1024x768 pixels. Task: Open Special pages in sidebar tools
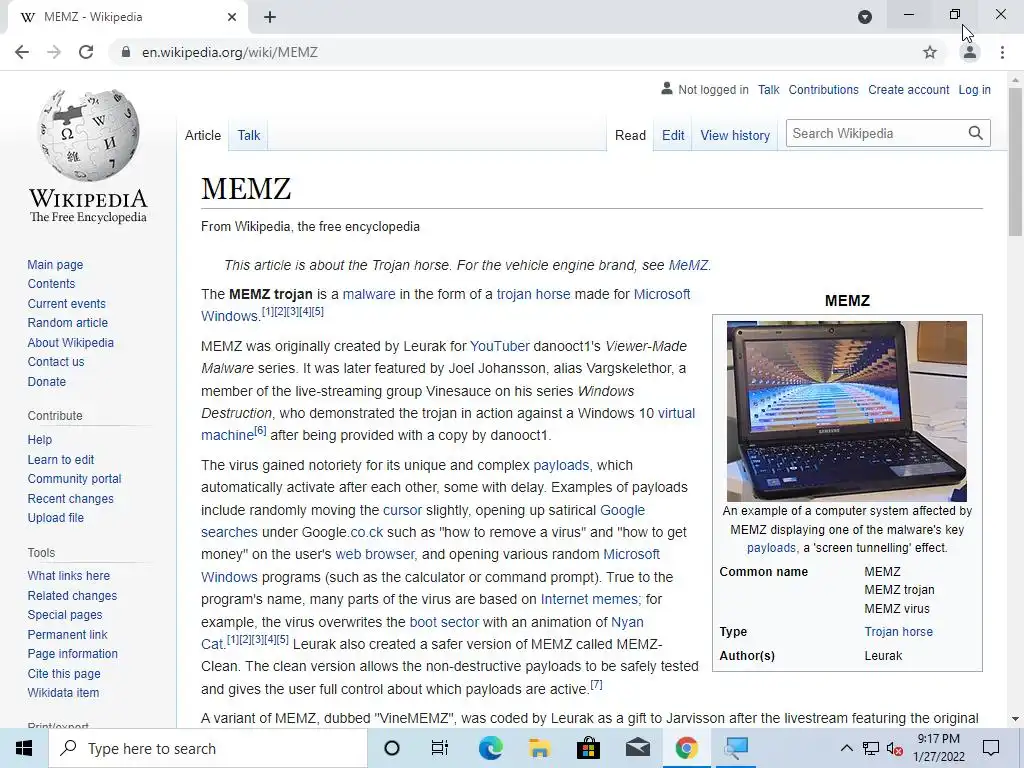[x=65, y=615]
